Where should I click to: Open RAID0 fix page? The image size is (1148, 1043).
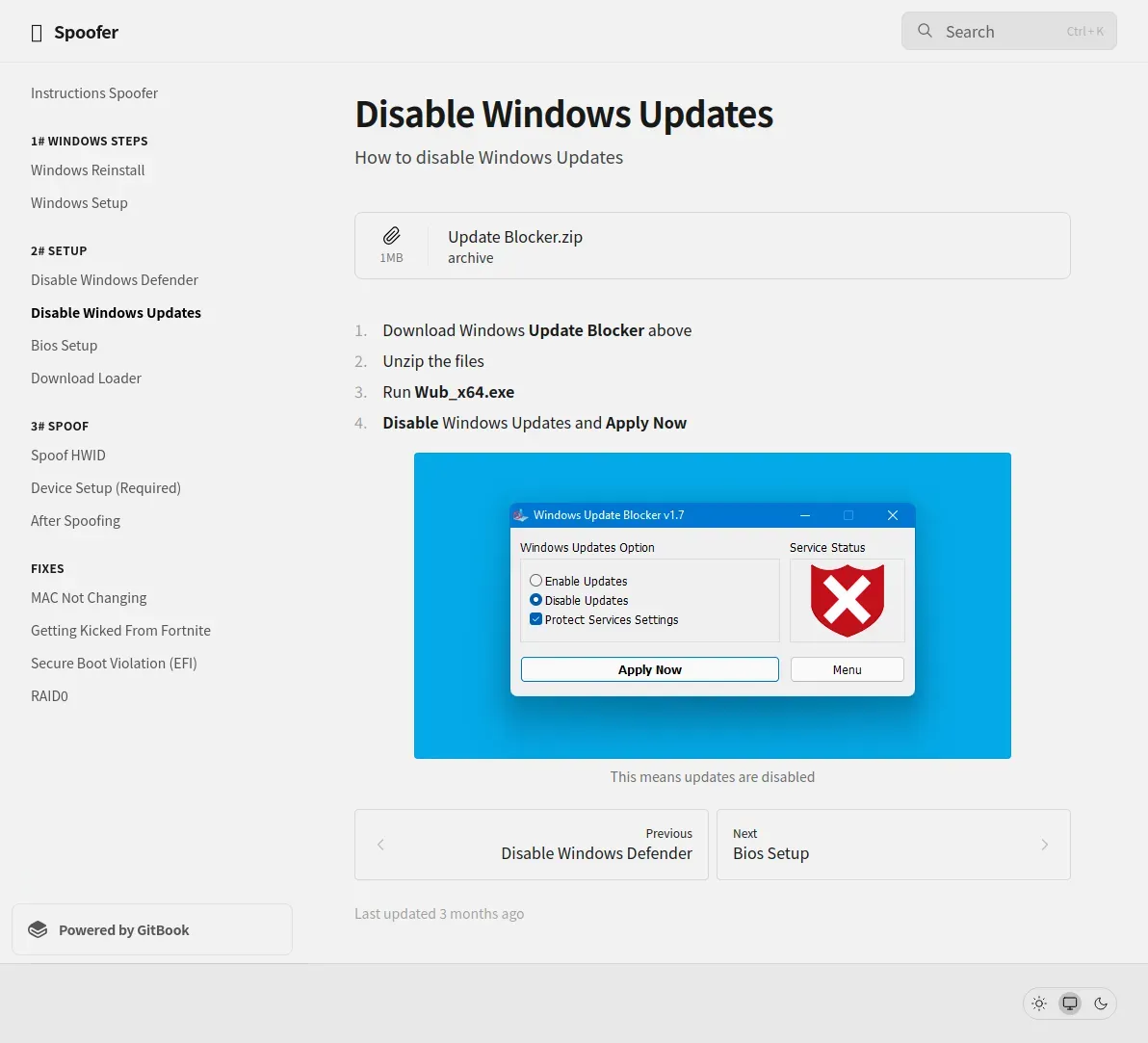[49, 696]
